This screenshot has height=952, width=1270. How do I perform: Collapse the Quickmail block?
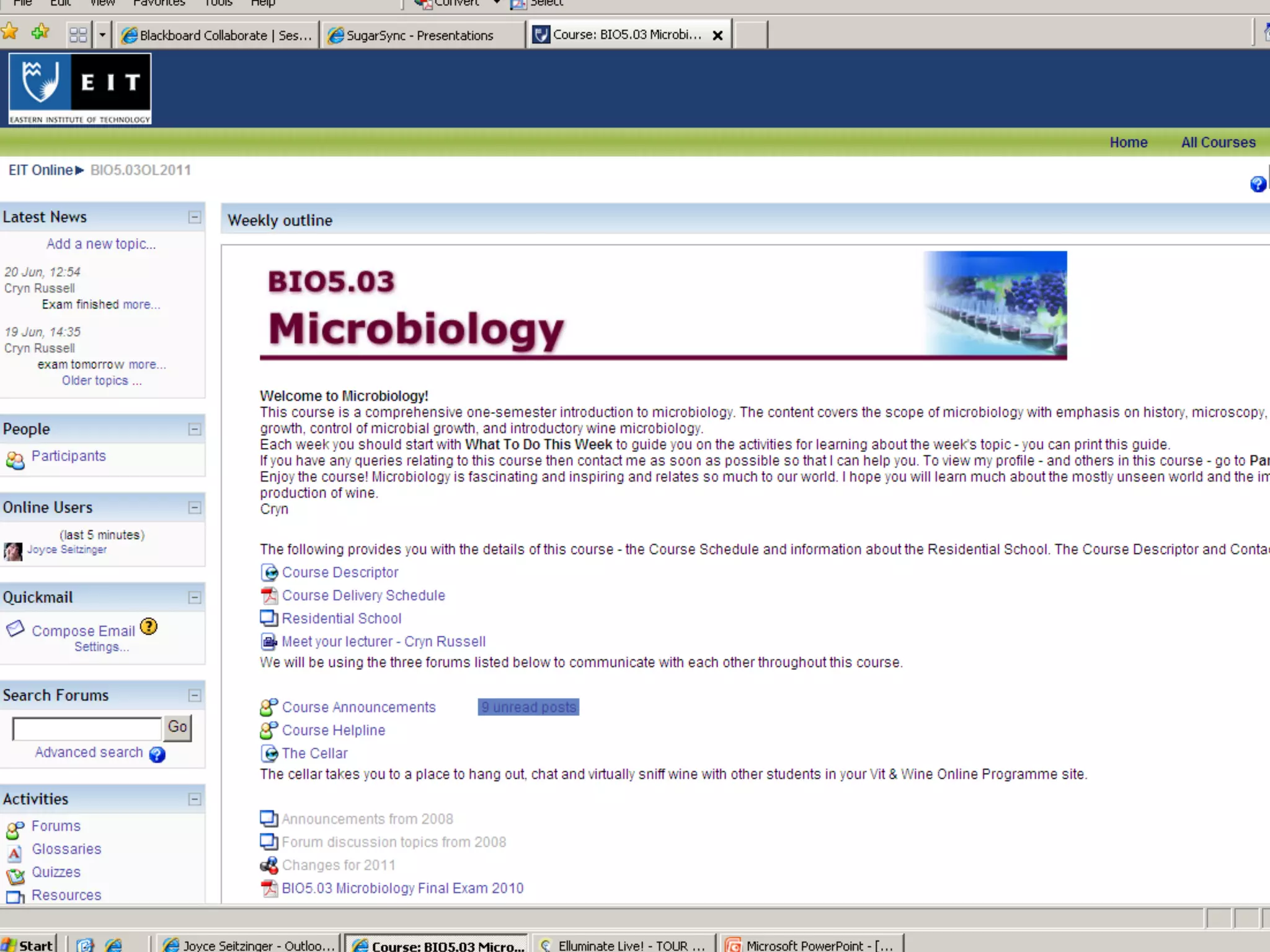195,597
